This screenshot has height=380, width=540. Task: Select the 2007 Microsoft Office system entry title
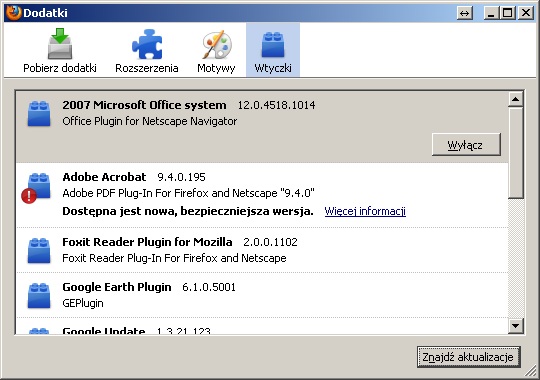(x=144, y=105)
